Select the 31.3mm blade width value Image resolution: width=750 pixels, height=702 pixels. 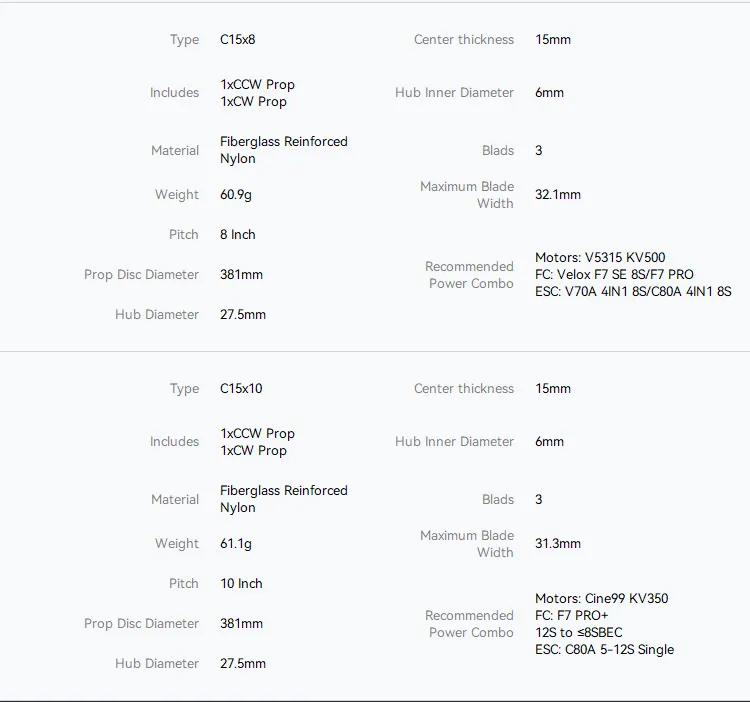coord(558,544)
